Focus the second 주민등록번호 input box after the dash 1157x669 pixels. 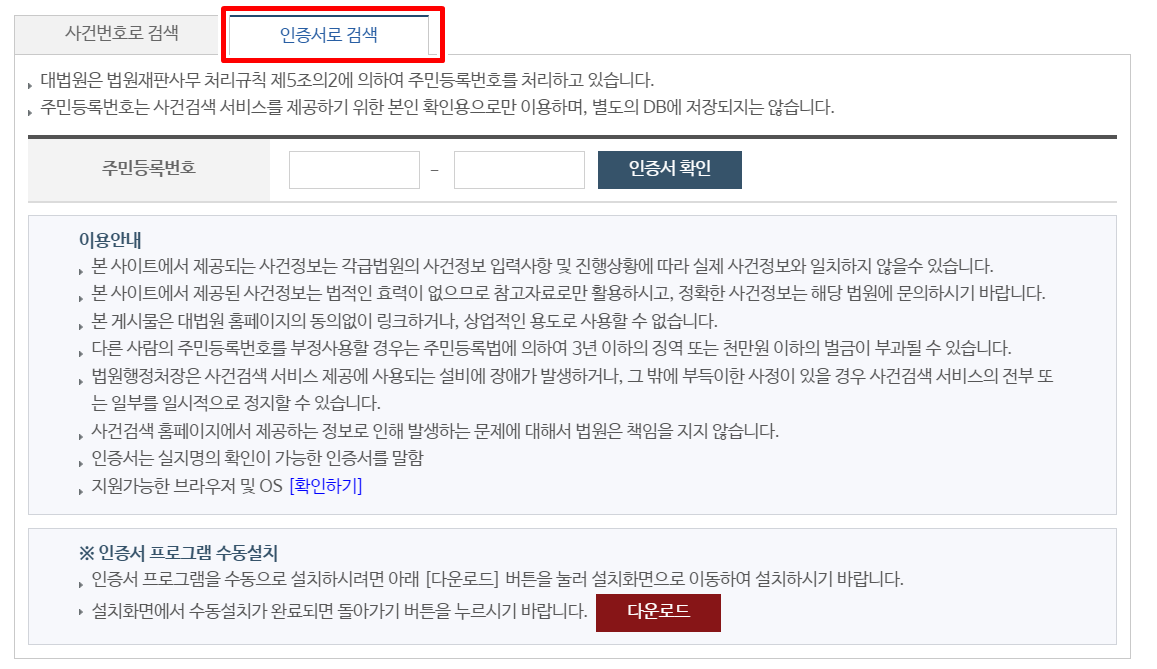pos(519,170)
